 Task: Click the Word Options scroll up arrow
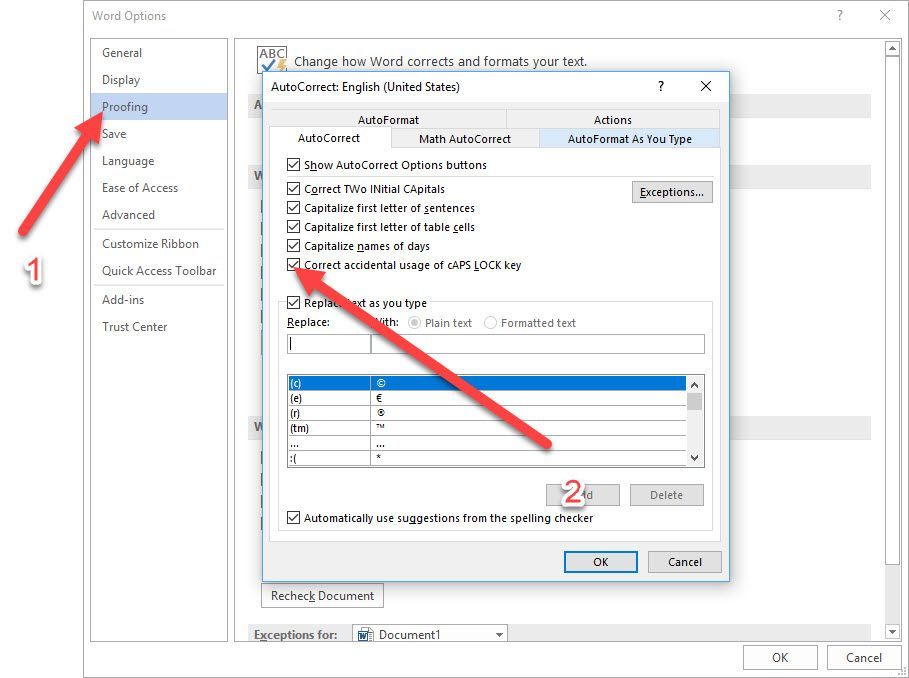892,49
